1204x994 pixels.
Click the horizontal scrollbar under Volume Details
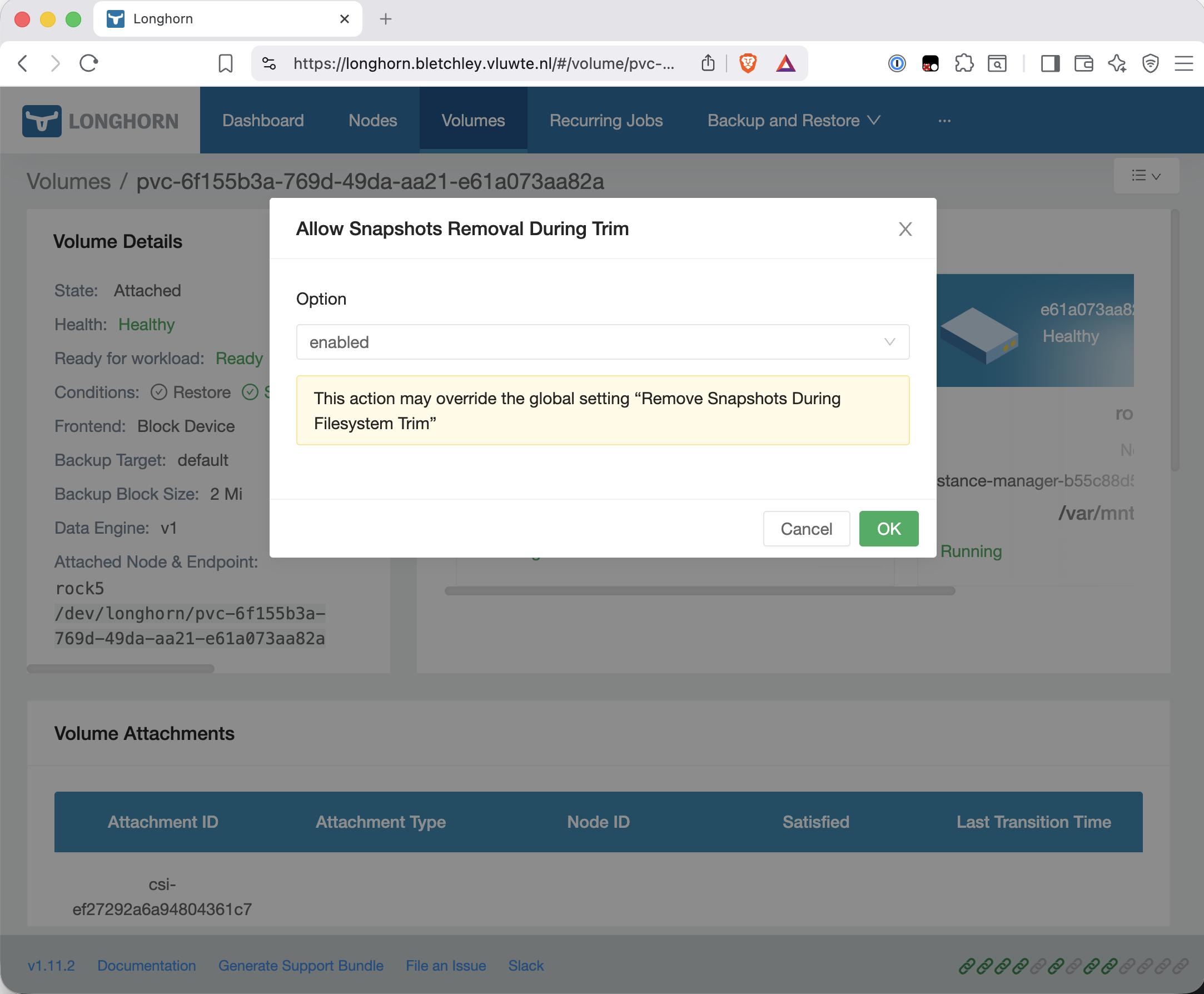121,669
